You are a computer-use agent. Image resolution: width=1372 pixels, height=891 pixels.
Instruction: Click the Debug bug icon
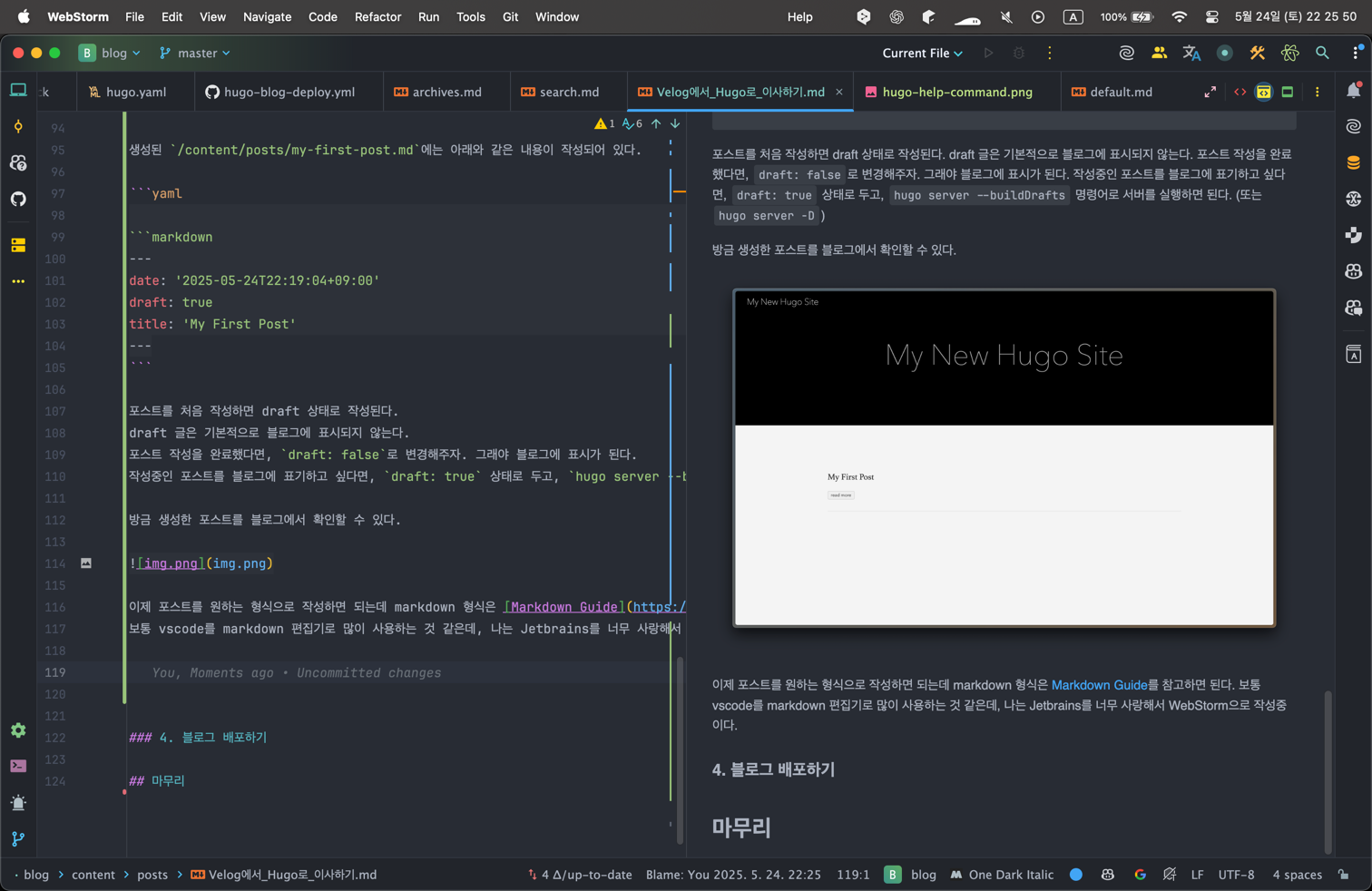pyautogui.click(x=1019, y=54)
